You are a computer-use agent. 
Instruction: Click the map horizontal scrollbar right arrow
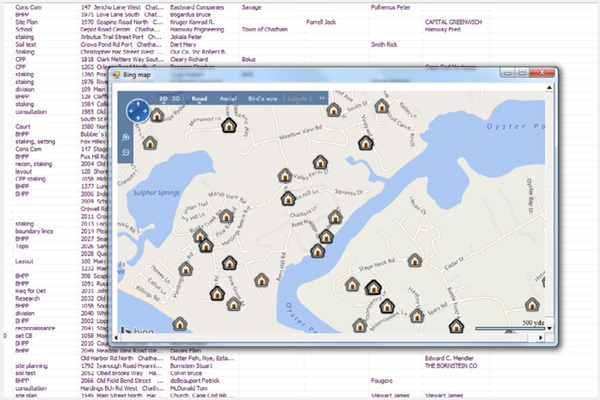[x=541, y=338]
